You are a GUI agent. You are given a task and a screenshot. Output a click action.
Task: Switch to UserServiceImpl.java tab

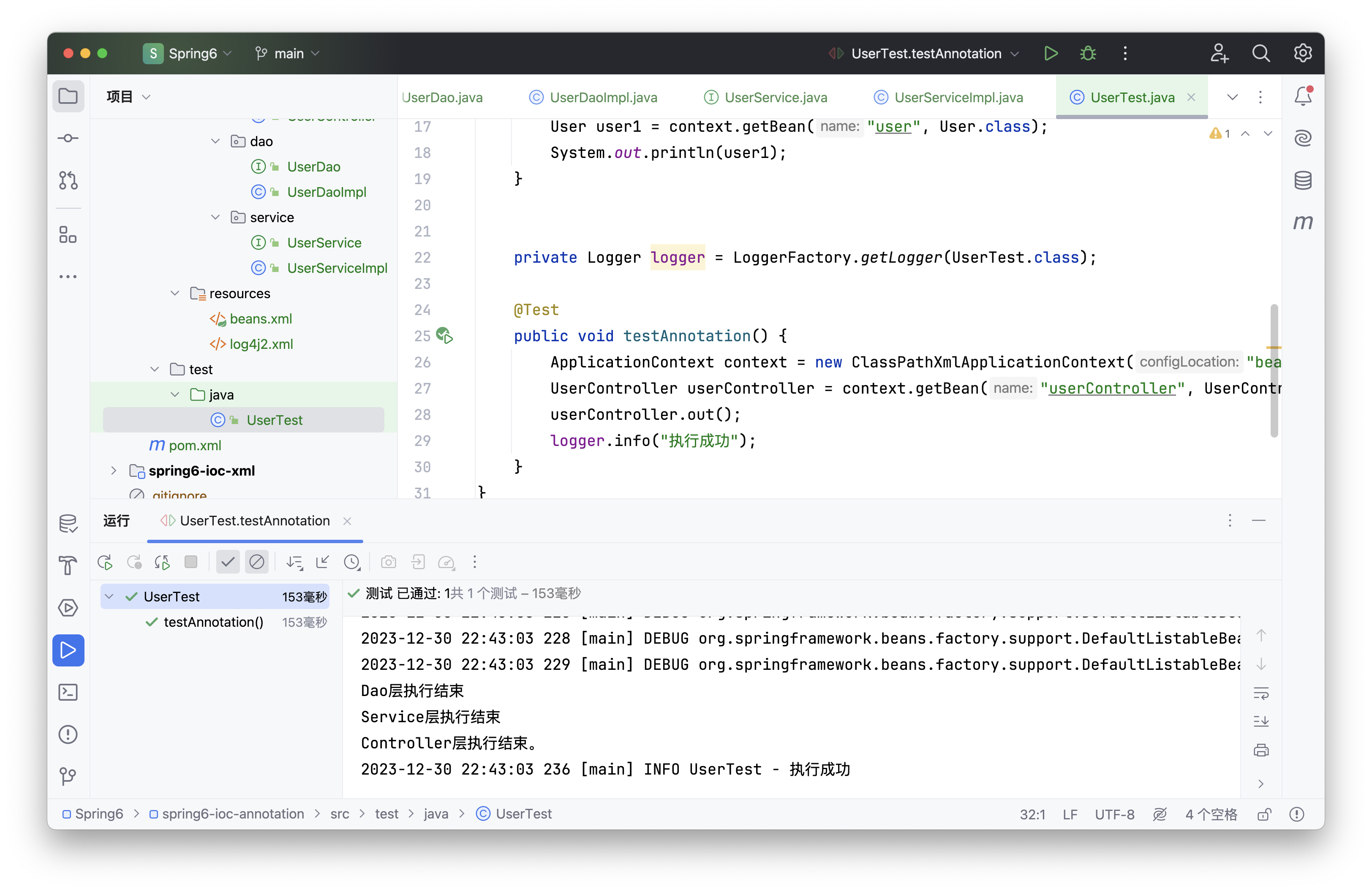(958, 98)
